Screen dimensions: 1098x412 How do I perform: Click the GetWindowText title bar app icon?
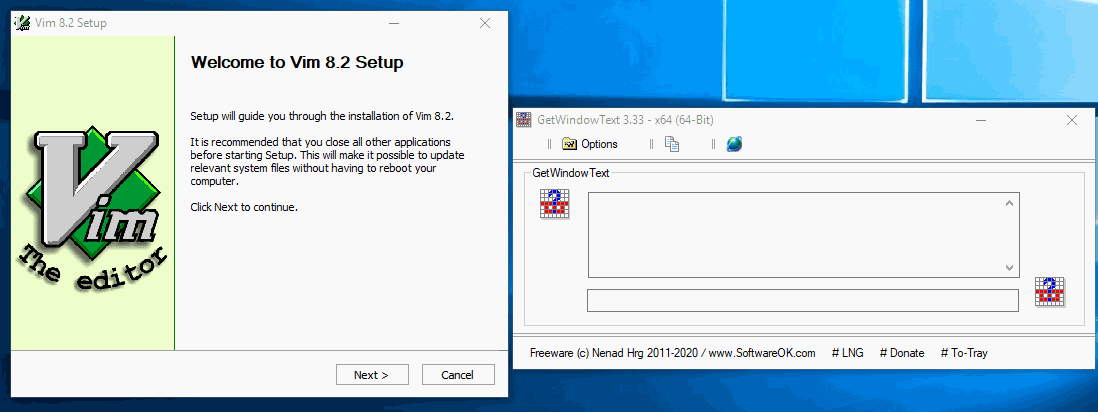pos(524,120)
